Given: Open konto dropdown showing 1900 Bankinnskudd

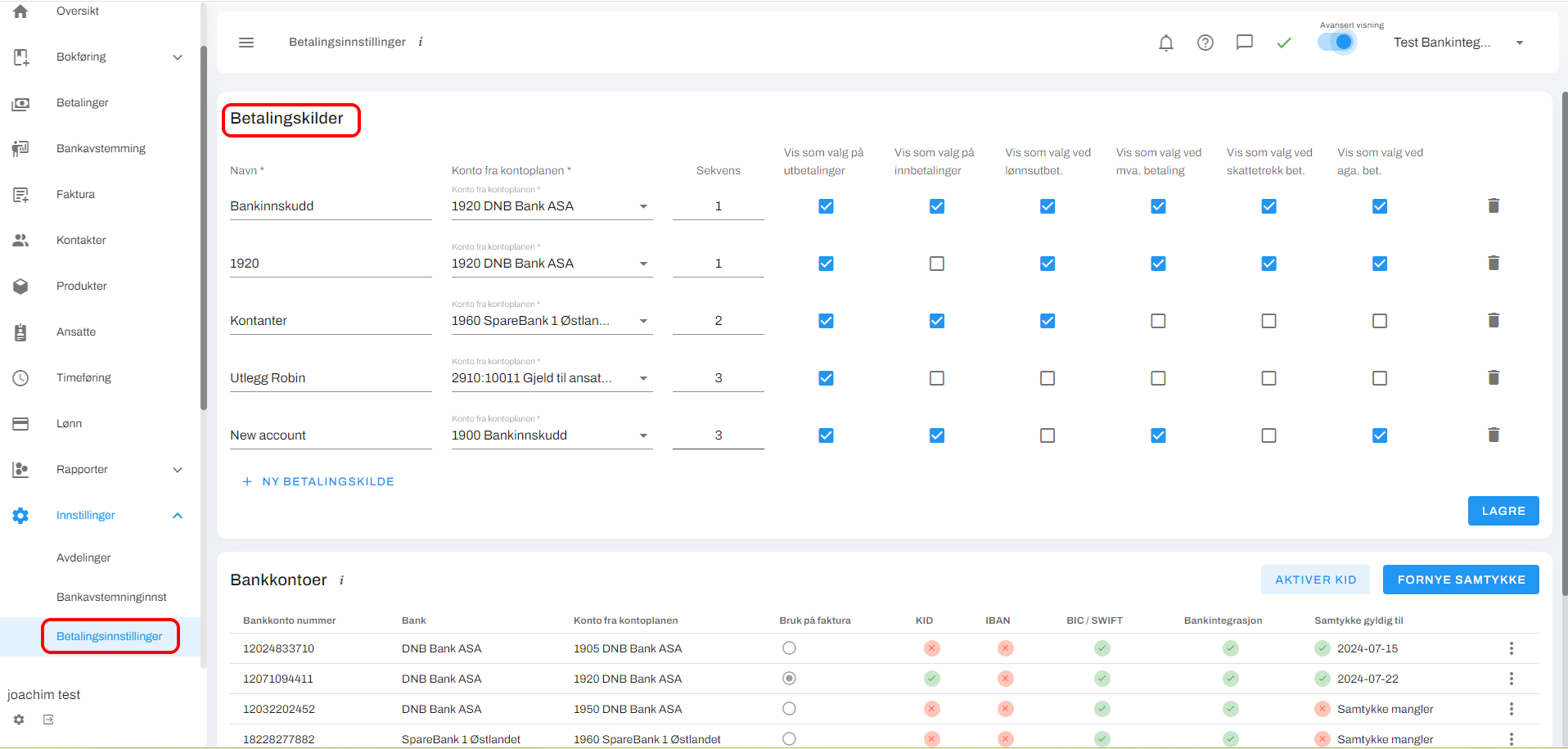Looking at the screenshot, I should (552, 435).
